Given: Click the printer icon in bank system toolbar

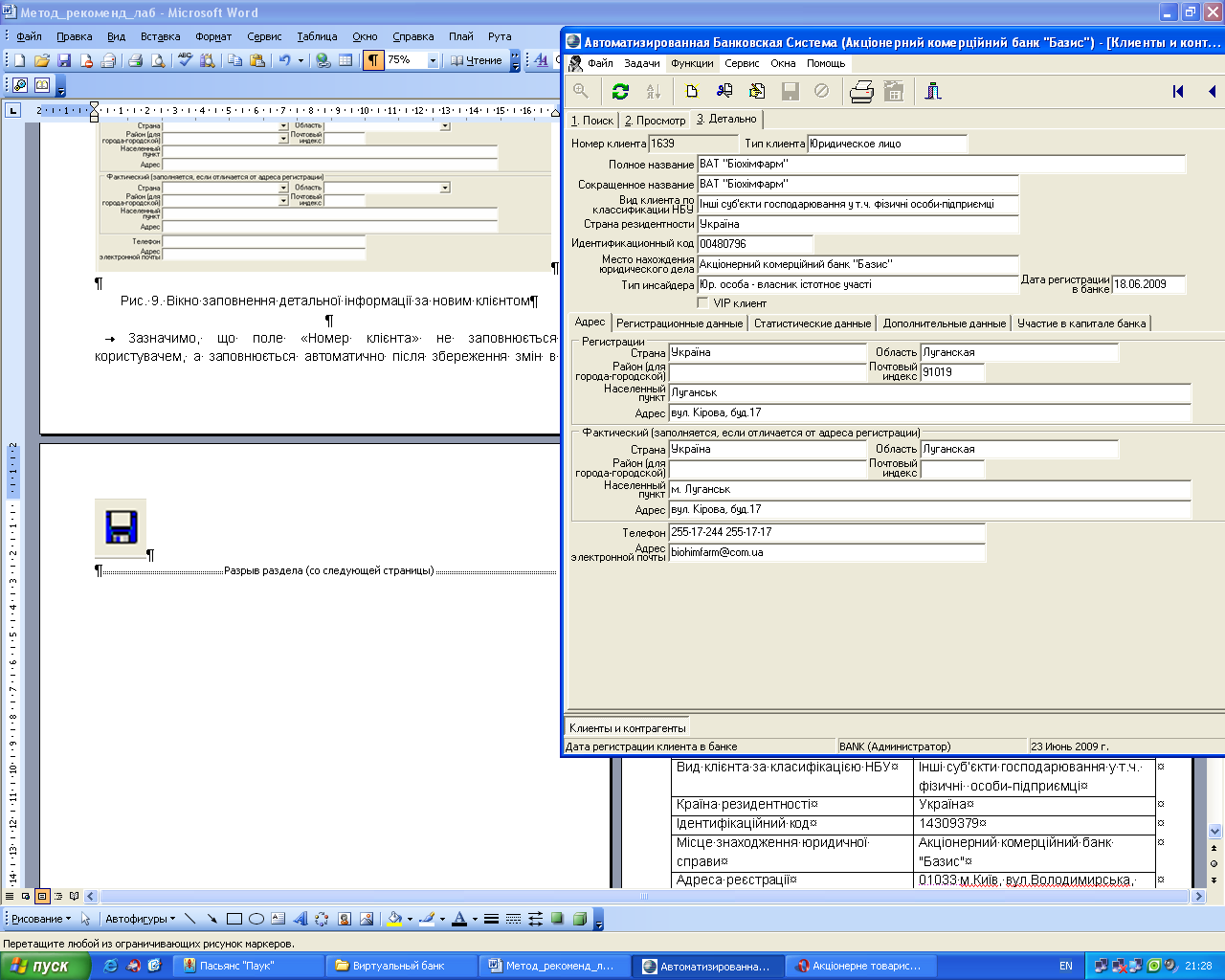Looking at the screenshot, I should [861, 91].
